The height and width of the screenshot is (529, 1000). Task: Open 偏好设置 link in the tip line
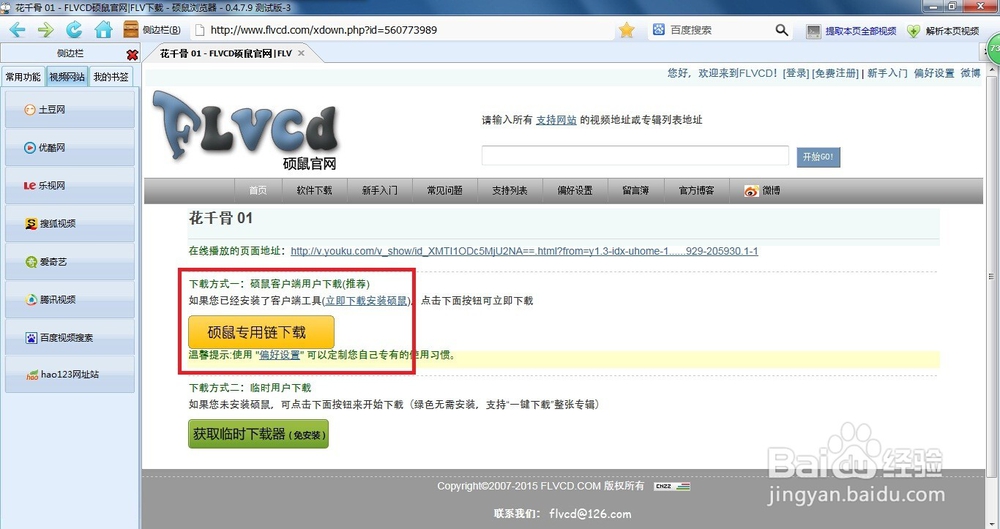click(279, 355)
